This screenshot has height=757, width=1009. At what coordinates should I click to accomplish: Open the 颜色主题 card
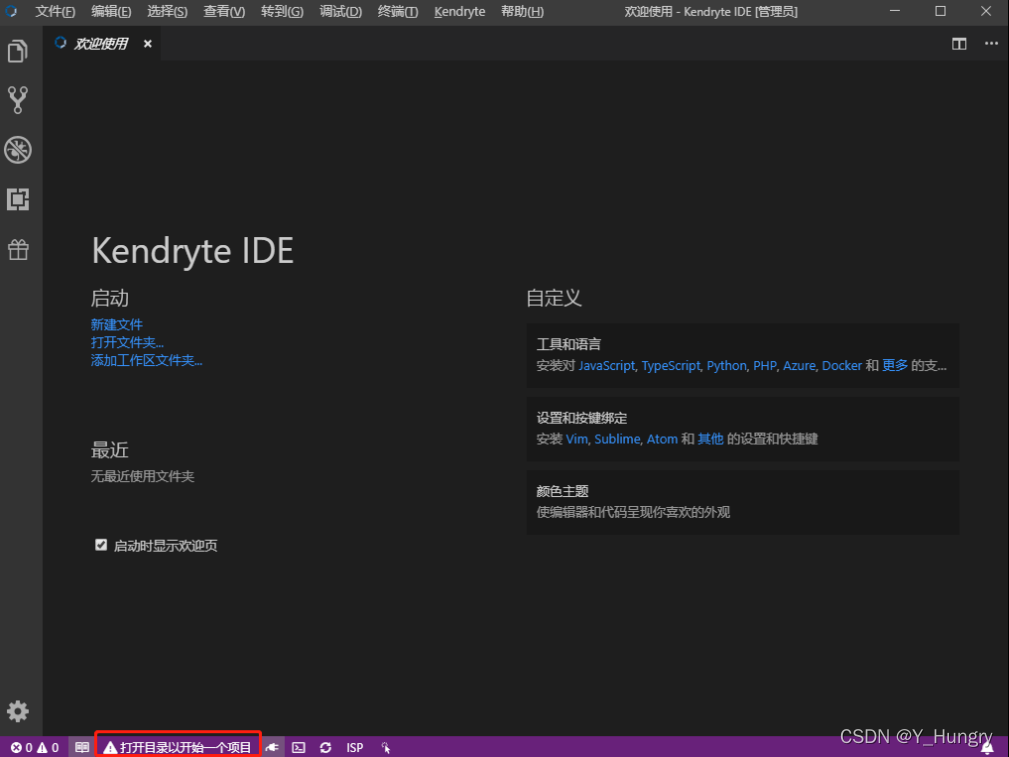(x=743, y=502)
